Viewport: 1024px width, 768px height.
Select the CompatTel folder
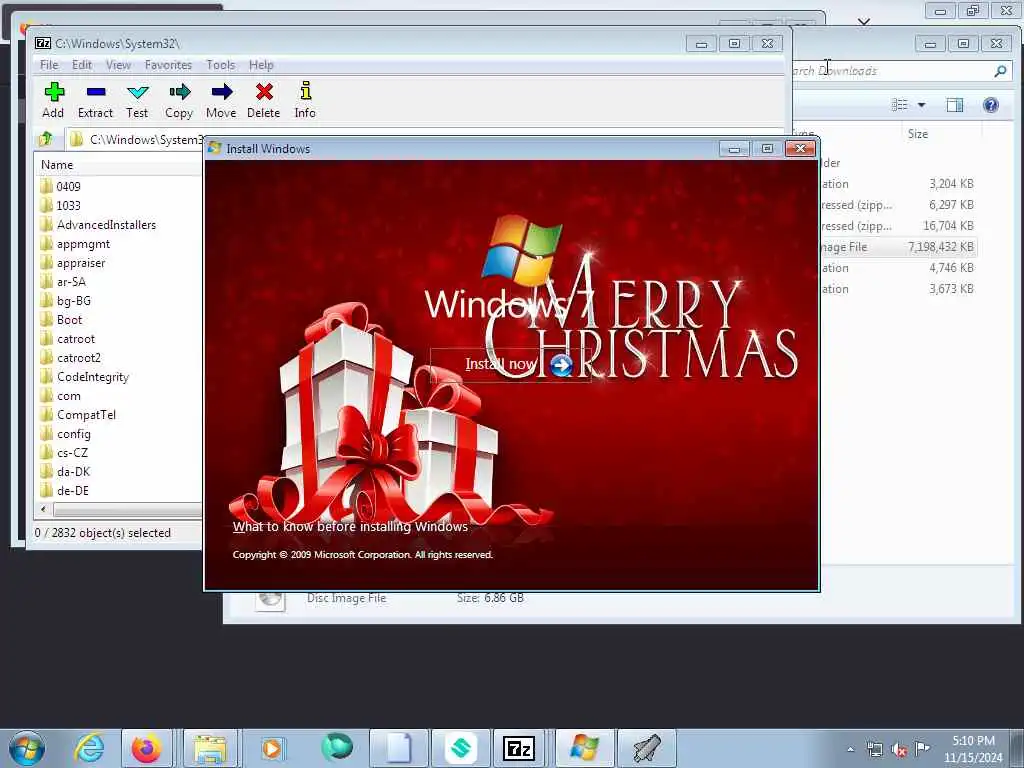[x=86, y=415]
